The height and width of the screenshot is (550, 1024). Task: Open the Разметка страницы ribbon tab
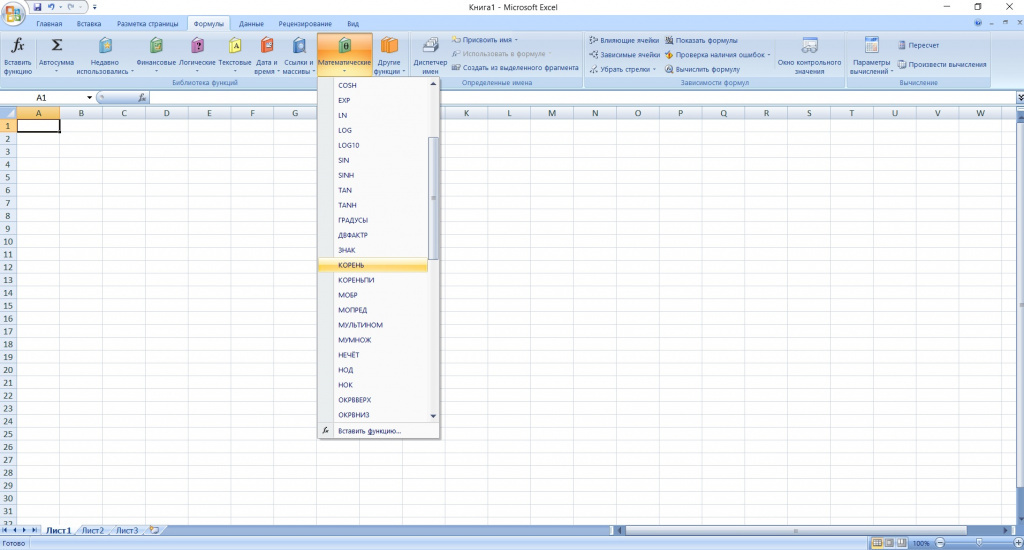click(148, 24)
